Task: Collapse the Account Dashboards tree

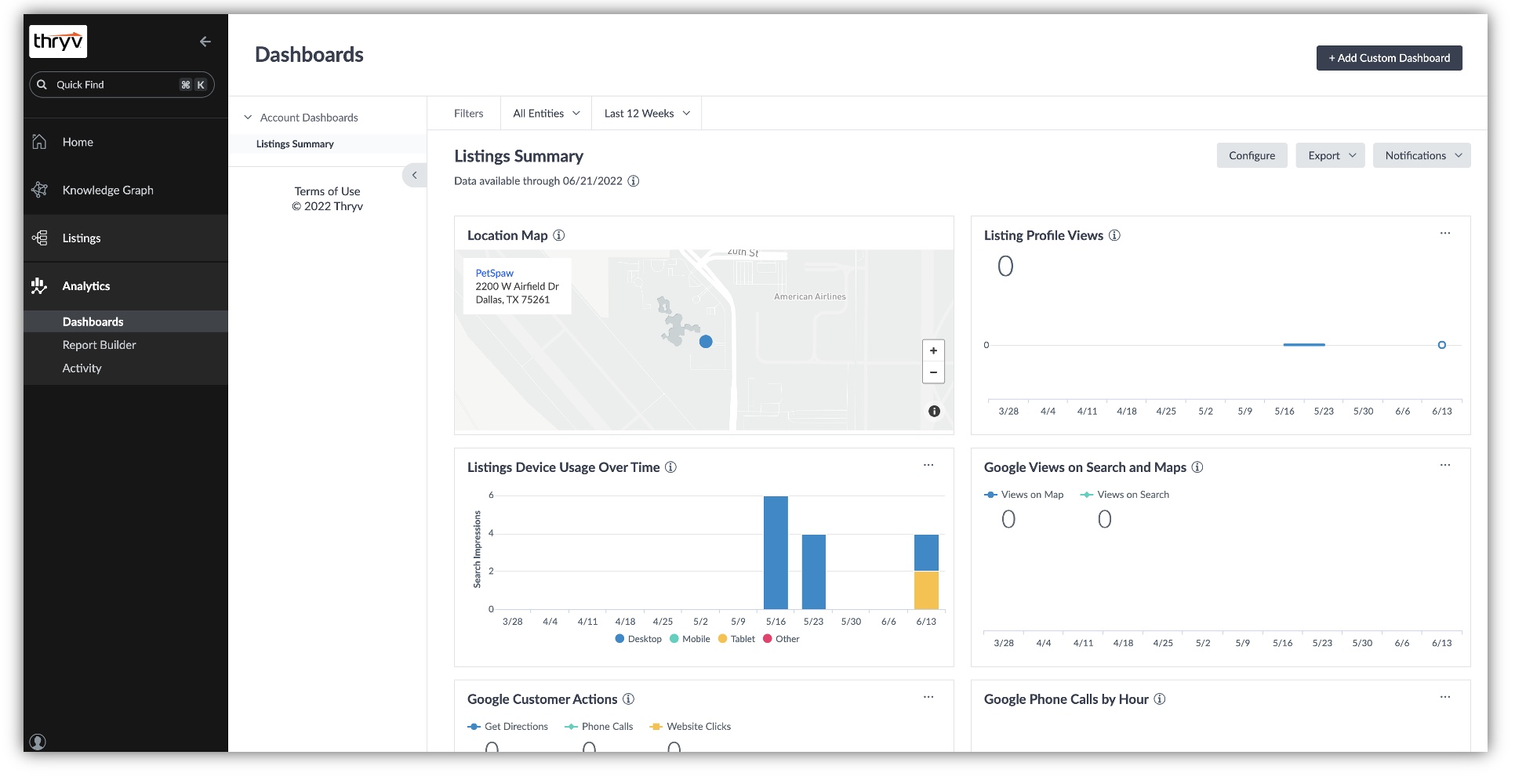Action: coord(248,118)
